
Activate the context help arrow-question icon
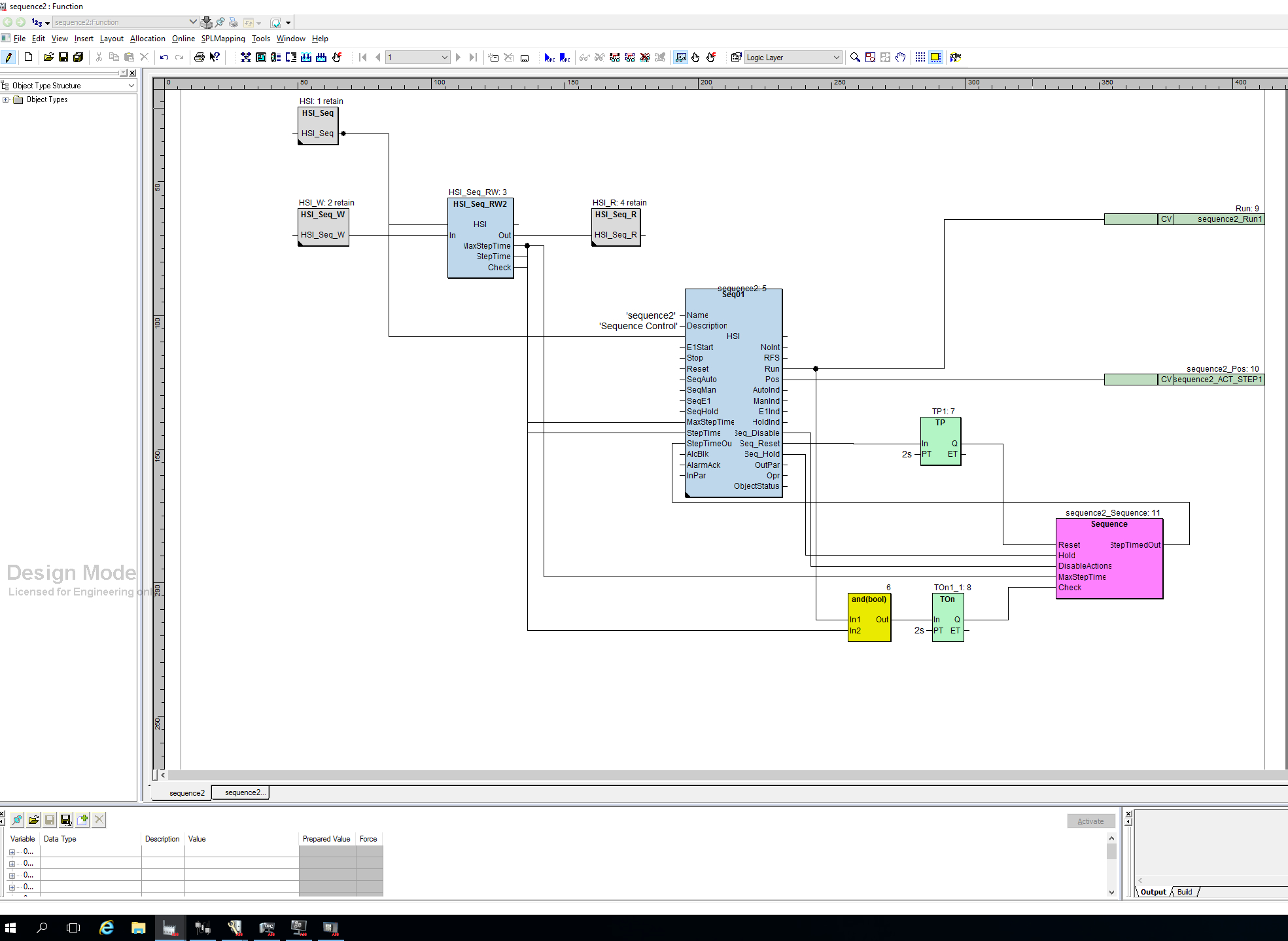click(215, 58)
